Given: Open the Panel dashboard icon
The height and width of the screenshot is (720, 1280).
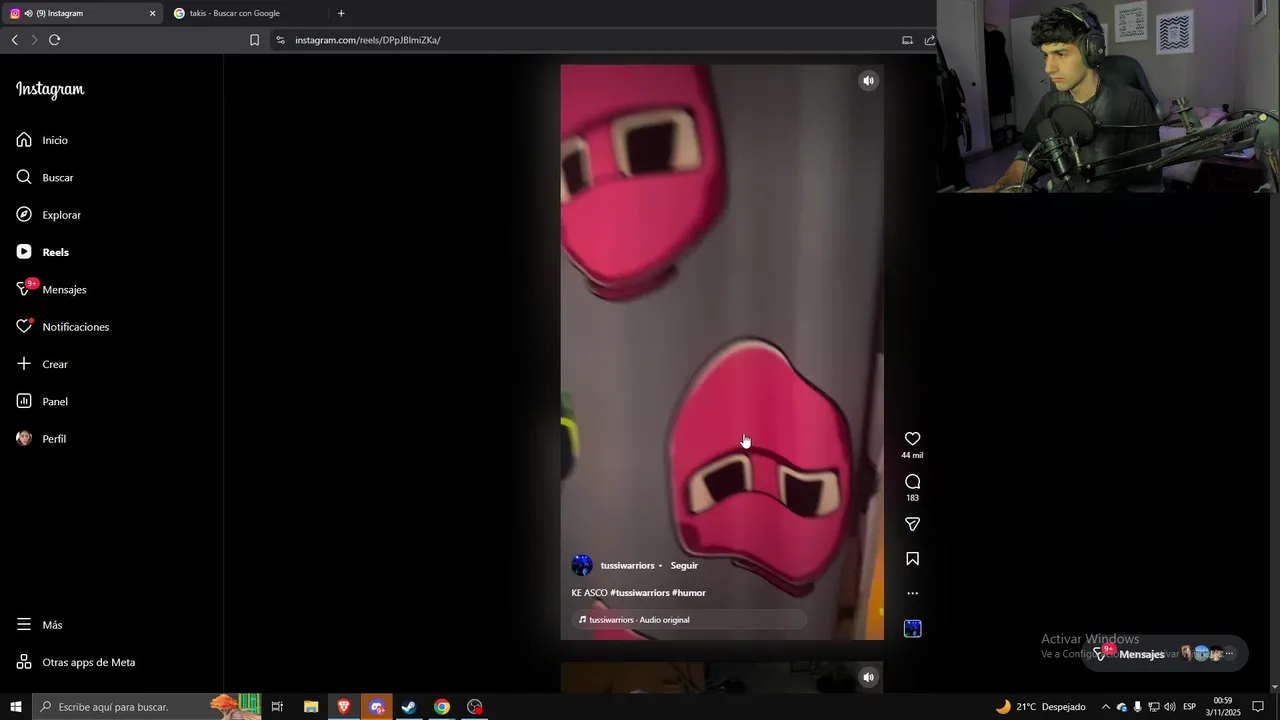Looking at the screenshot, I should 24,401.
